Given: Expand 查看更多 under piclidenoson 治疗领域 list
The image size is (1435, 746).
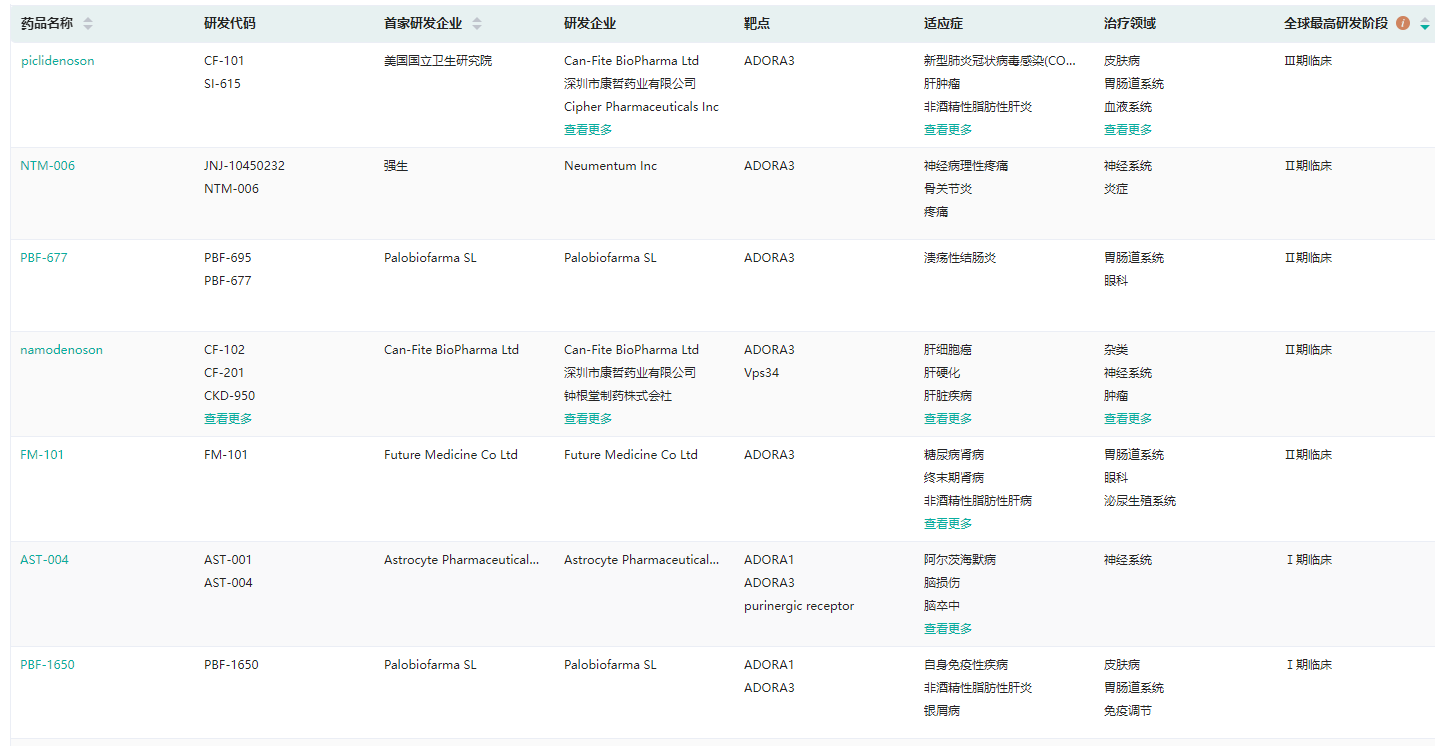Looking at the screenshot, I should pyautogui.click(x=1128, y=130).
